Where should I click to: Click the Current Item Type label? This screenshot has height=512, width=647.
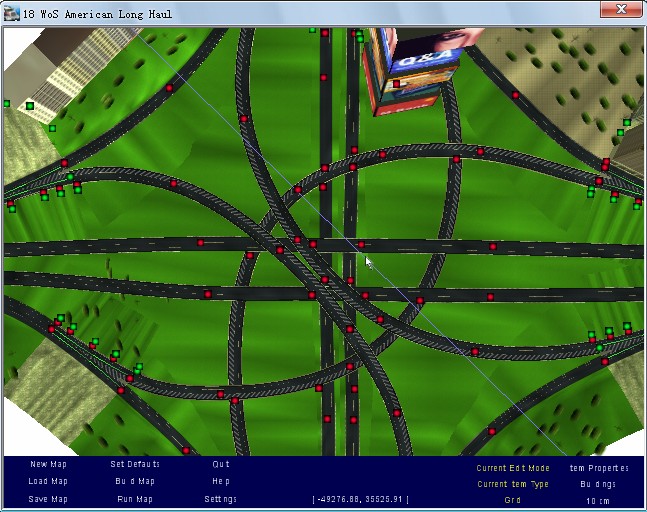pos(513,484)
